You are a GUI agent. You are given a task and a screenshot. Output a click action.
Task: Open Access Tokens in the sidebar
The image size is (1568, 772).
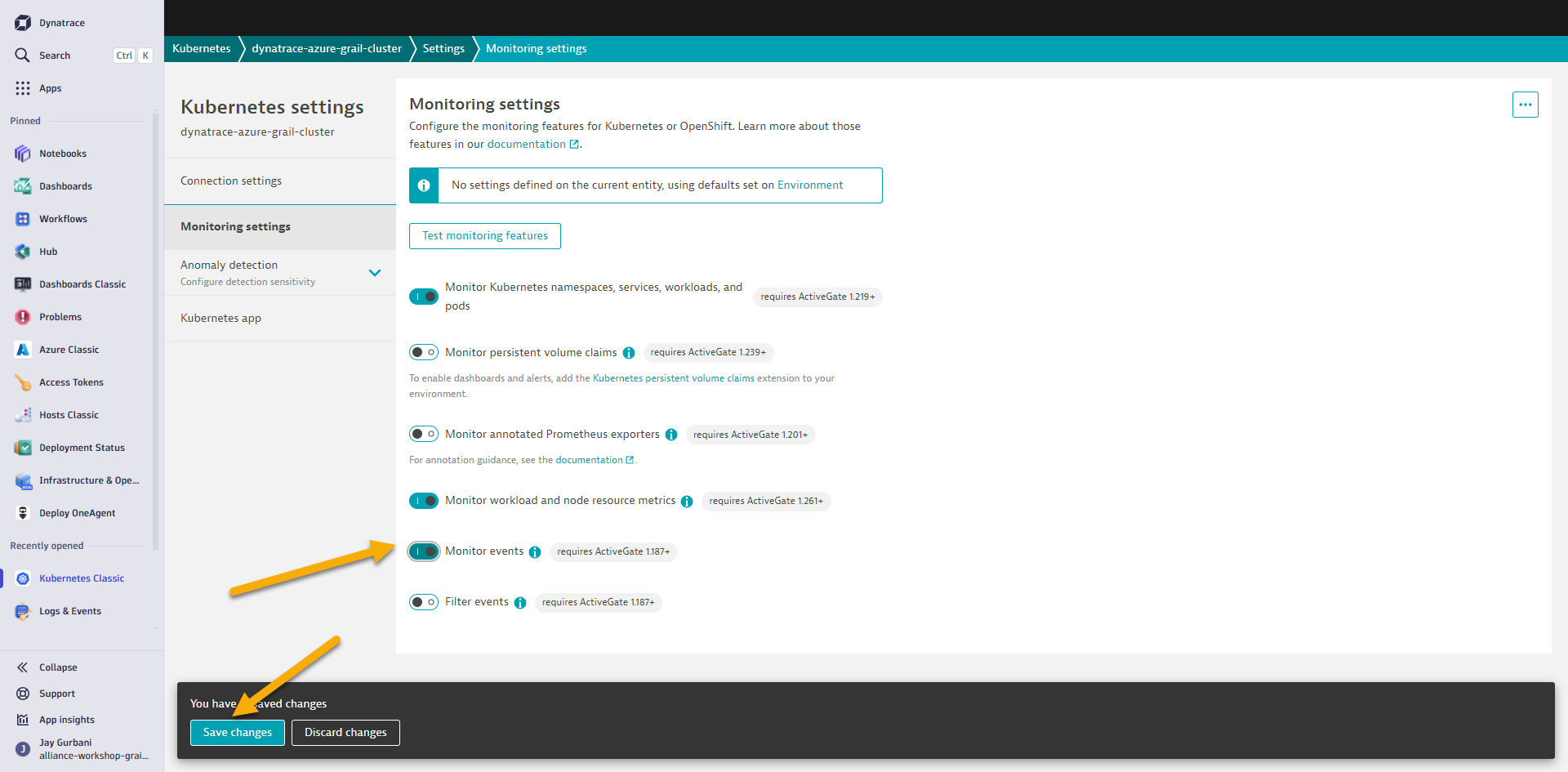click(71, 382)
